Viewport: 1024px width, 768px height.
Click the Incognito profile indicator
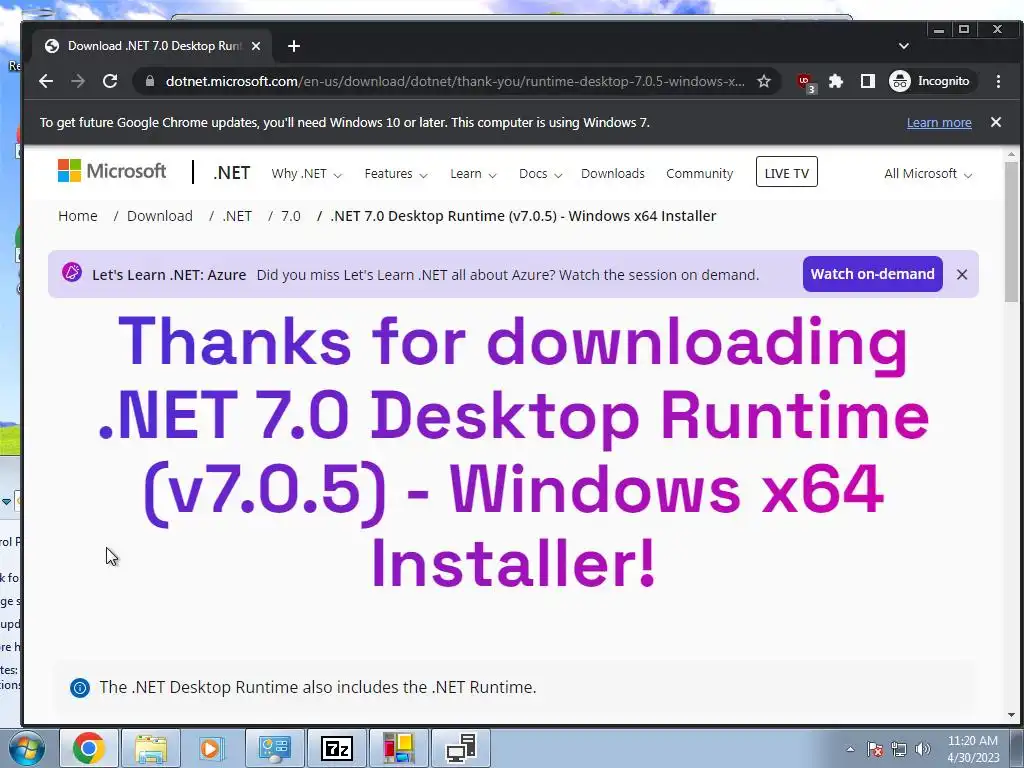pyautogui.click(x=932, y=81)
